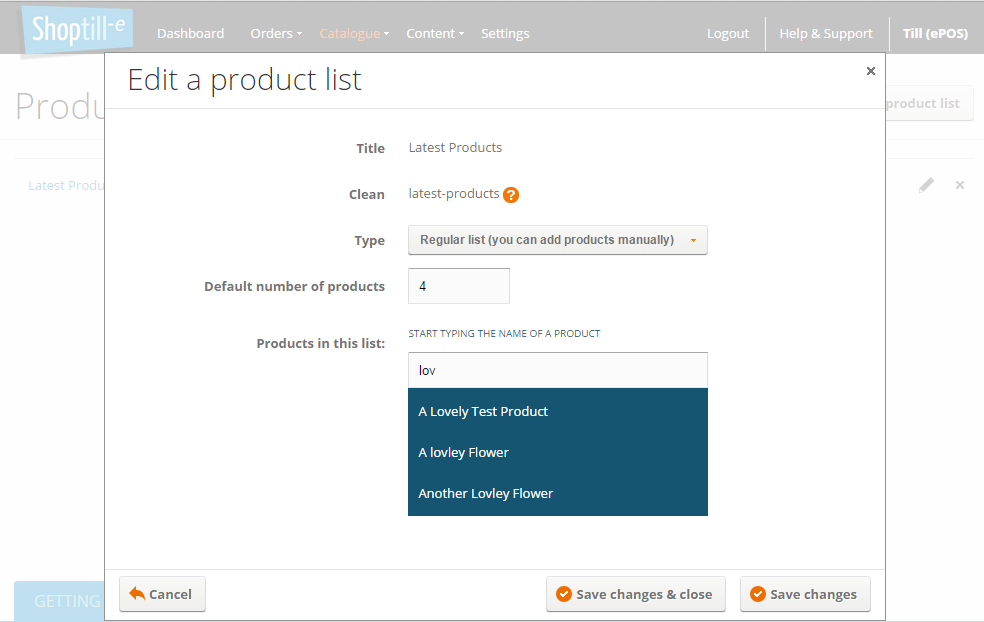Screen dimensions: 984x622
Task: Click the latest-products clean name text
Action: pyautogui.click(x=454, y=194)
